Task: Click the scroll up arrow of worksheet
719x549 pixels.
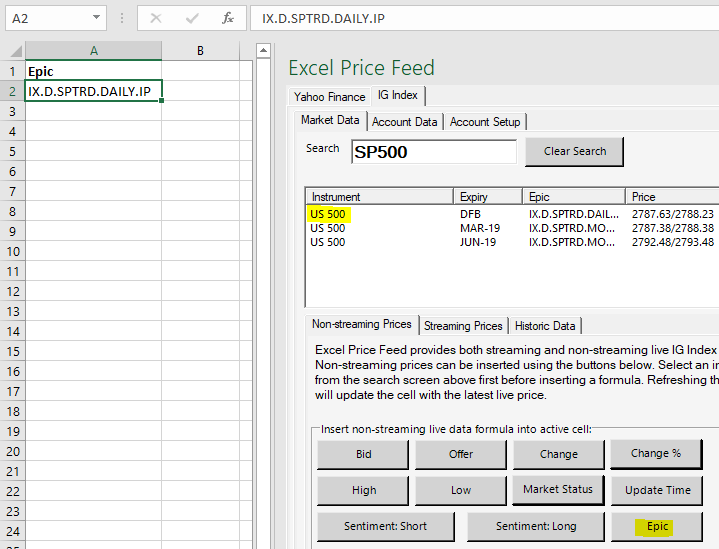Action: pos(263,50)
